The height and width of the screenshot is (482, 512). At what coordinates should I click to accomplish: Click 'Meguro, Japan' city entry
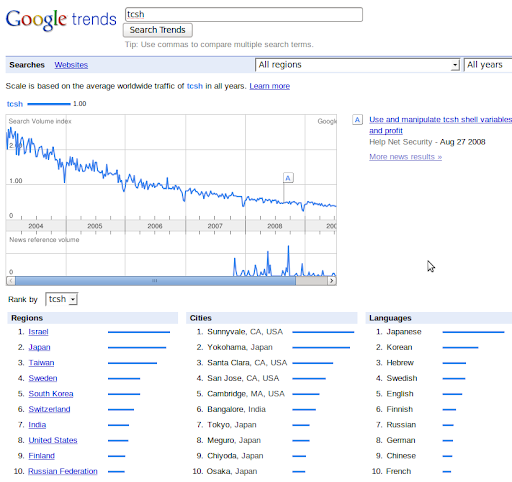234,440
